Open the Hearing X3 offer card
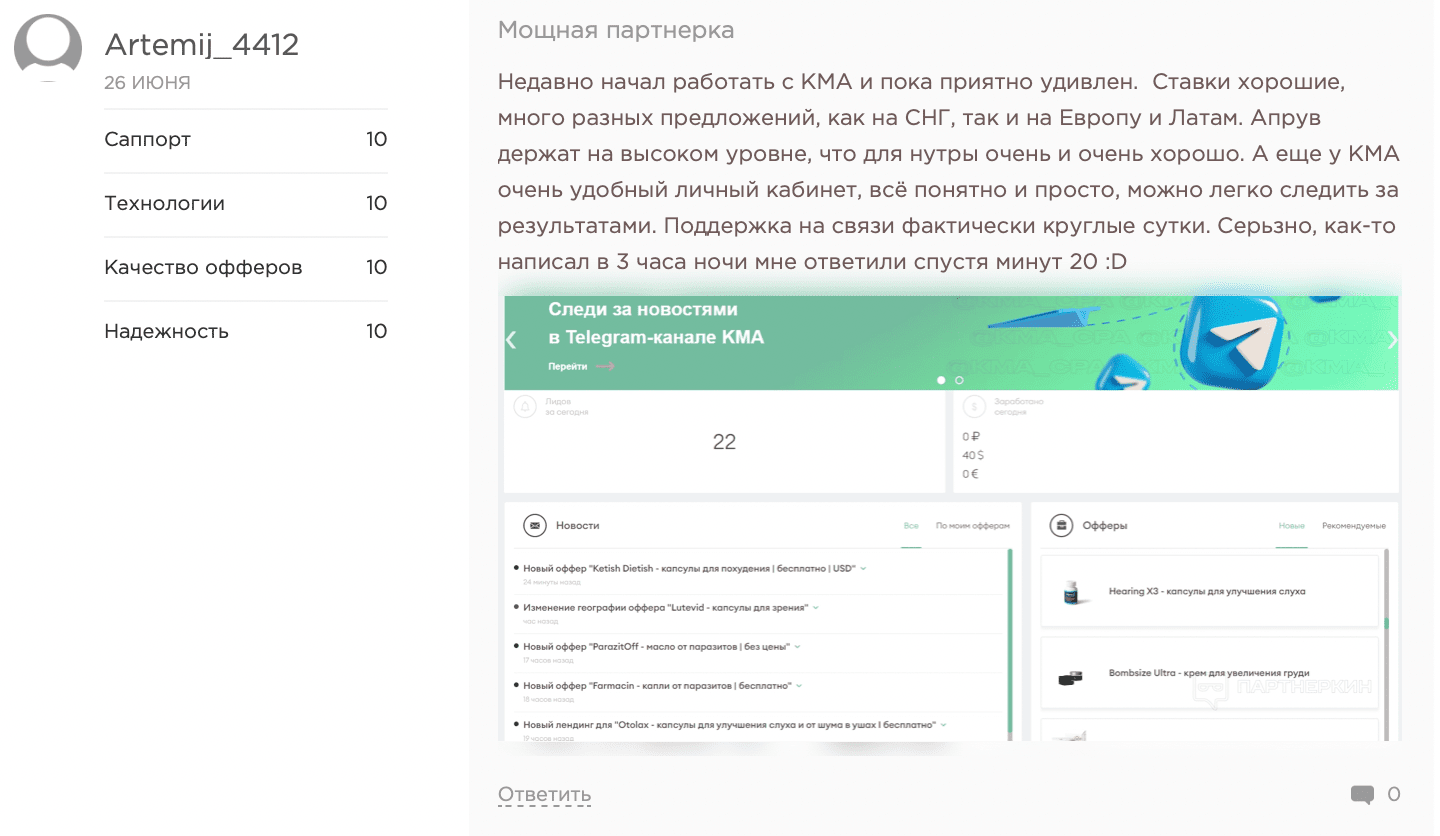Screen dimensions: 1440x836 click(1209, 591)
